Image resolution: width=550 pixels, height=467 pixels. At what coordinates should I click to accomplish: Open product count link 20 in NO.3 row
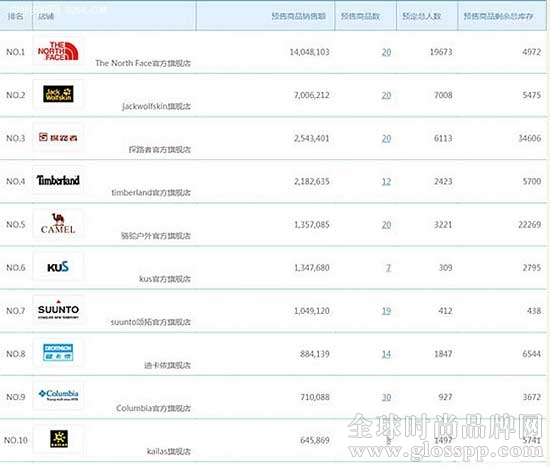pos(386,139)
